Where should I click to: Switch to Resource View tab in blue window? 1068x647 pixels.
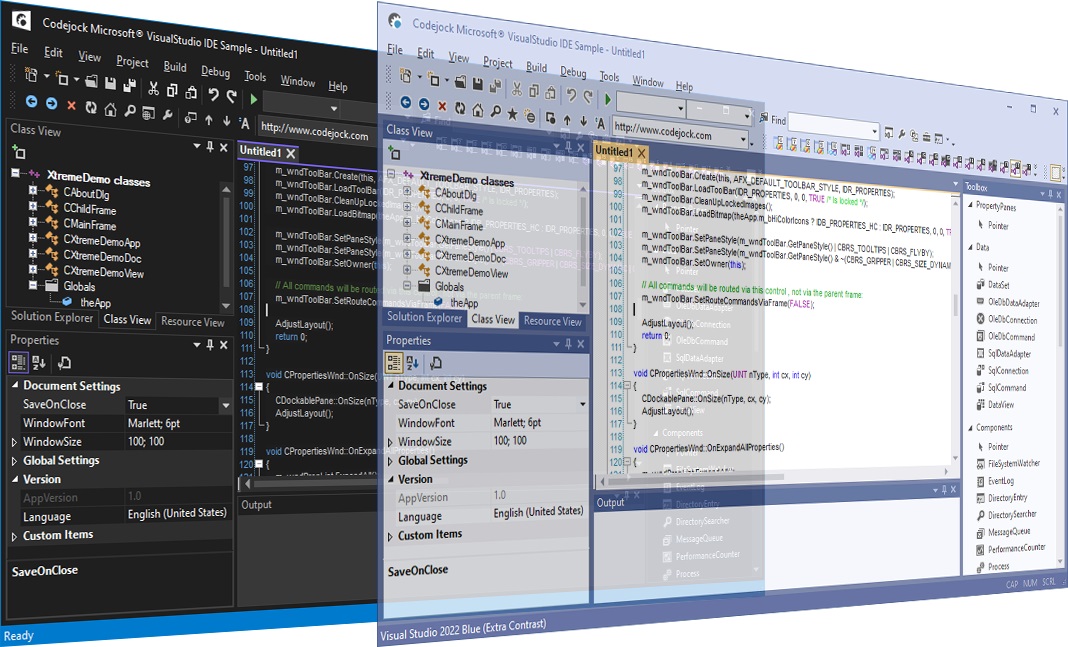[552, 321]
